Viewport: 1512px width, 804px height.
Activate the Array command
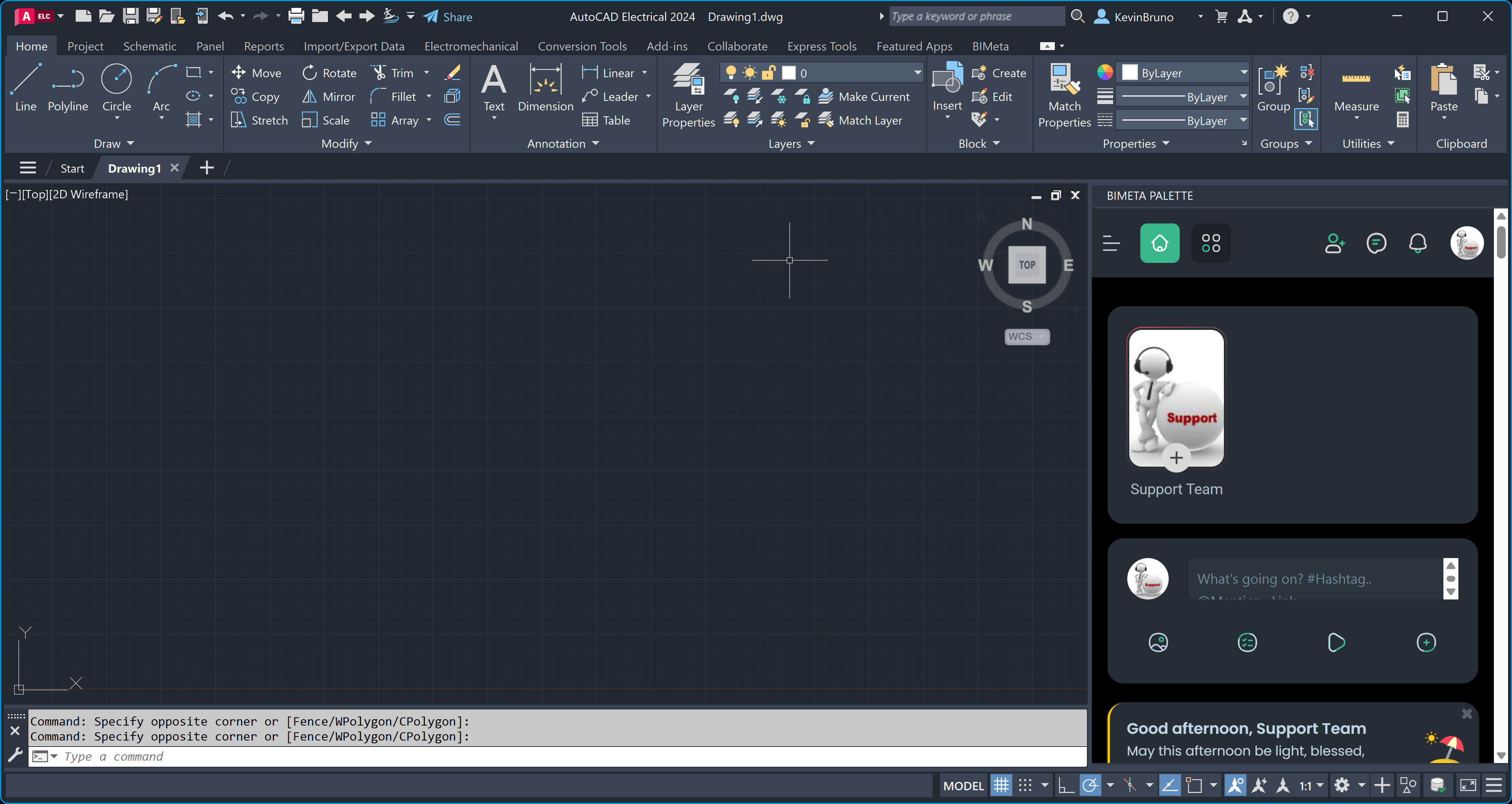[x=395, y=120]
